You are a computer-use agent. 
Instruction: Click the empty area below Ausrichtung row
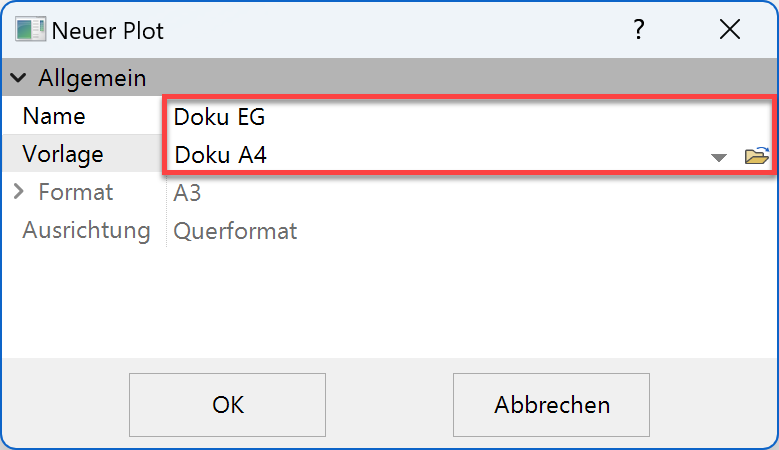pos(389,300)
